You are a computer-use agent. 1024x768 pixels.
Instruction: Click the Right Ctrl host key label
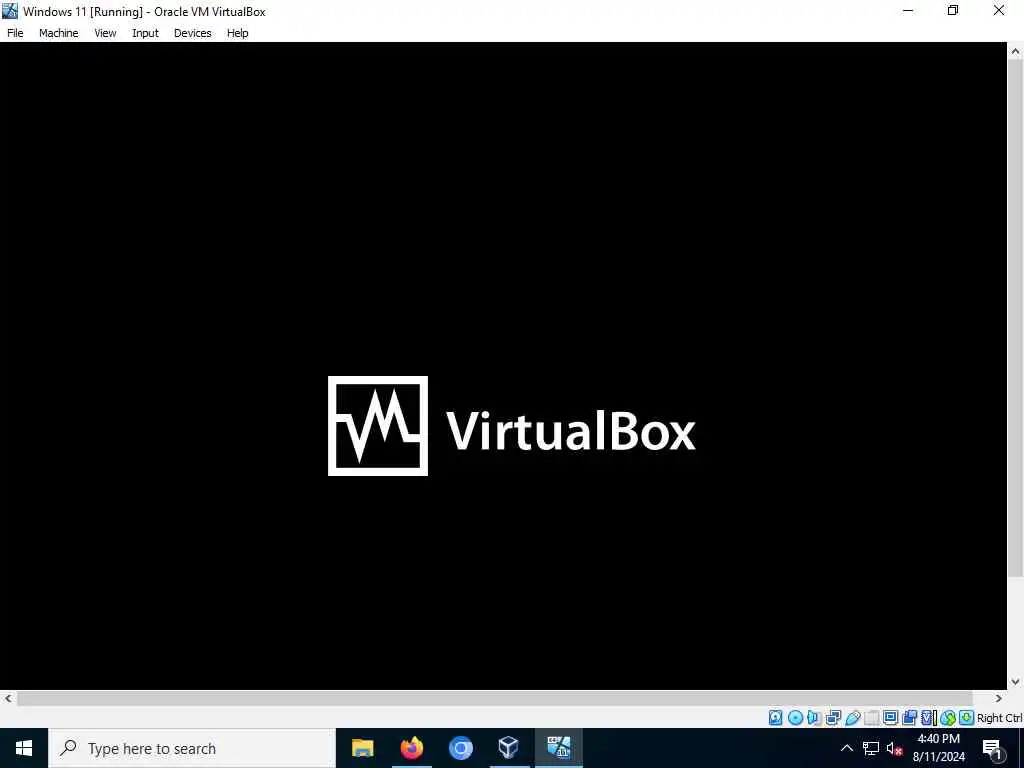(x=1000, y=718)
